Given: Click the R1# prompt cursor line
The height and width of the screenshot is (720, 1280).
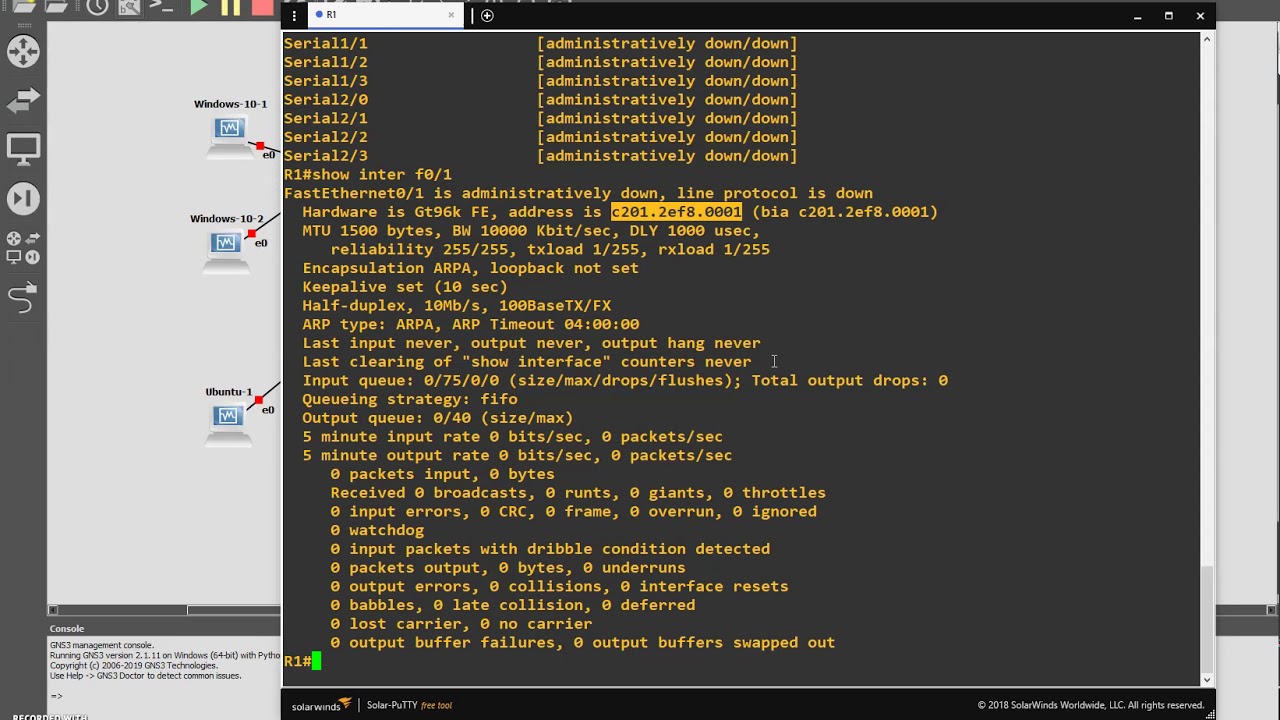Looking at the screenshot, I should click(302, 661).
